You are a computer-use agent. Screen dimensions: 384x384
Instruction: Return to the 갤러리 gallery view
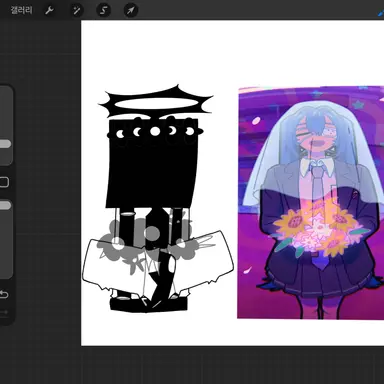click(x=21, y=10)
